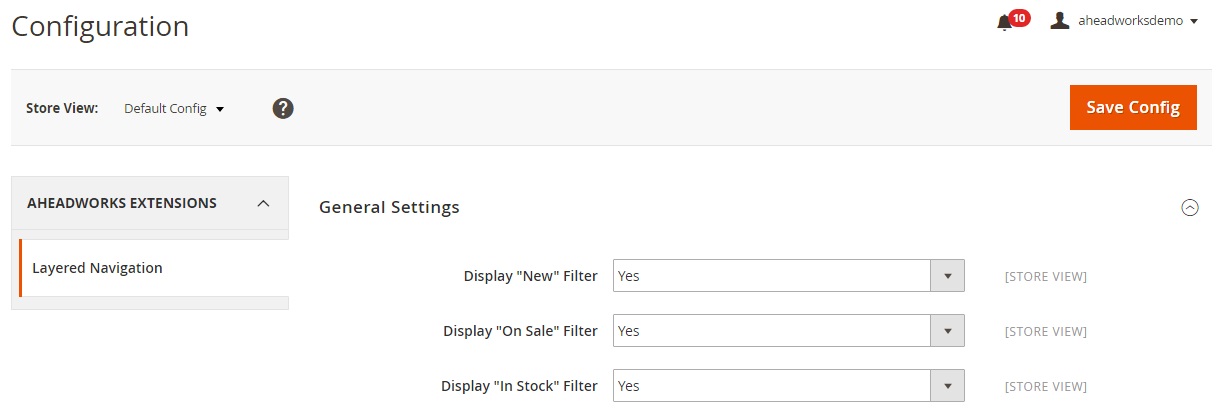Collapse Aheadworks Extensions using its chevron

pos(263,203)
